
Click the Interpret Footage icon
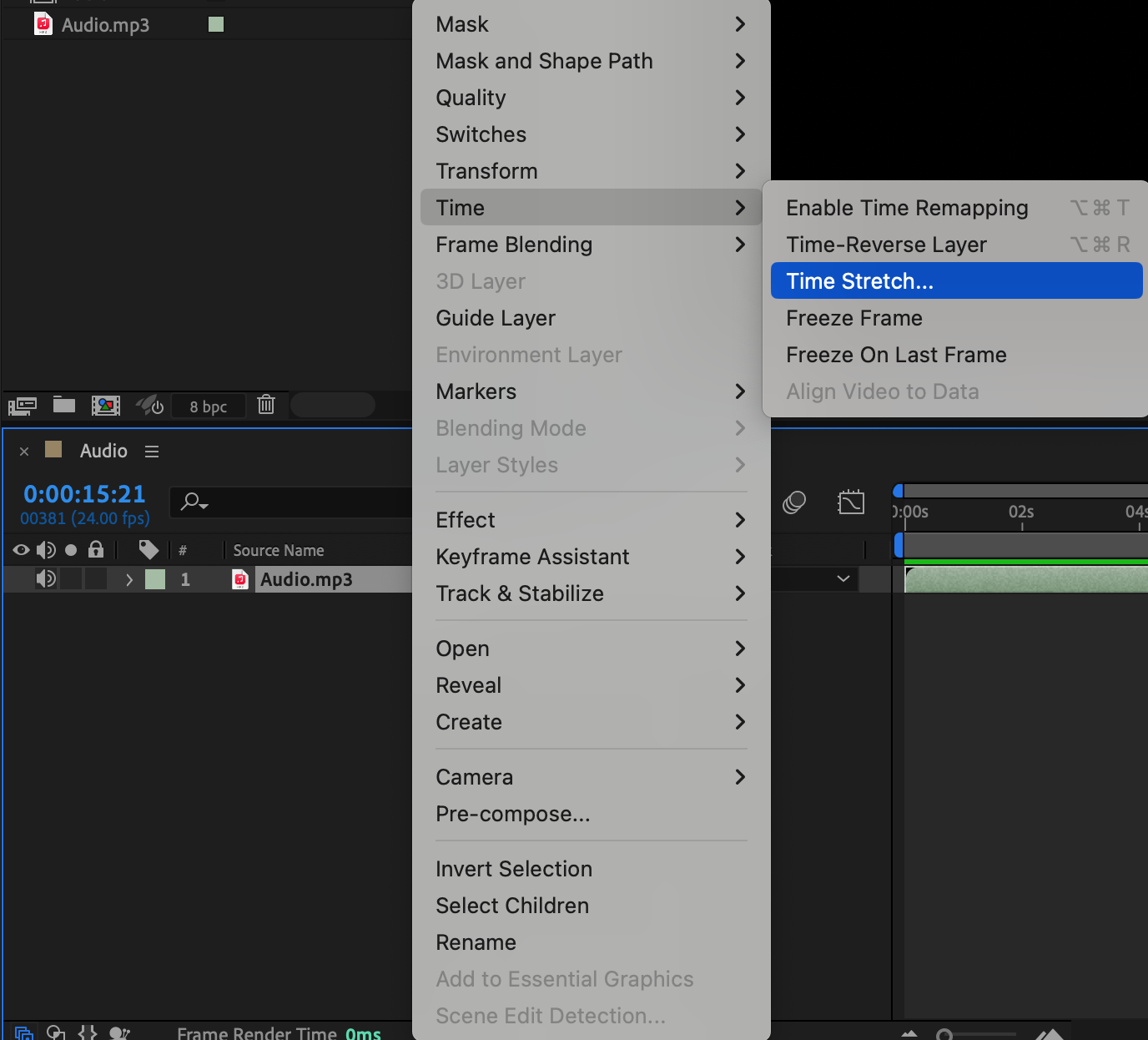23,406
